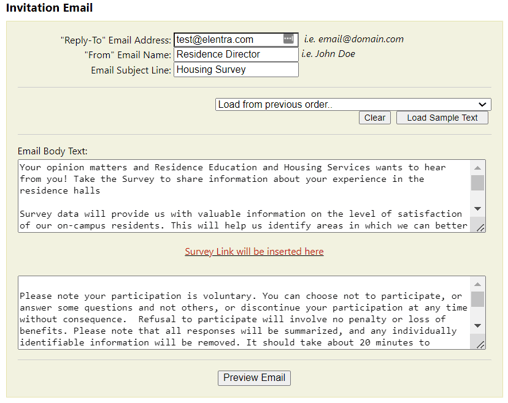Click the lower textarea scroll down arrow

pos(478,325)
